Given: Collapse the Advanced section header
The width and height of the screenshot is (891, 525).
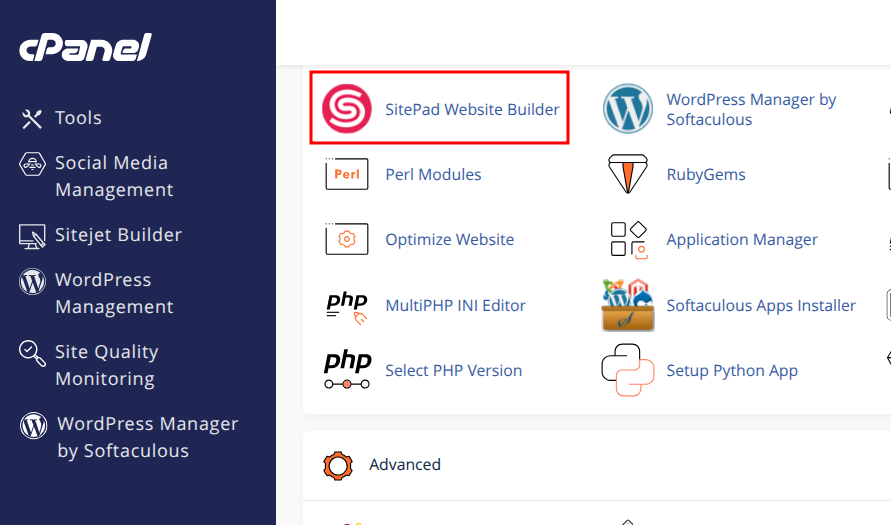Looking at the screenshot, I should (597, 465).
